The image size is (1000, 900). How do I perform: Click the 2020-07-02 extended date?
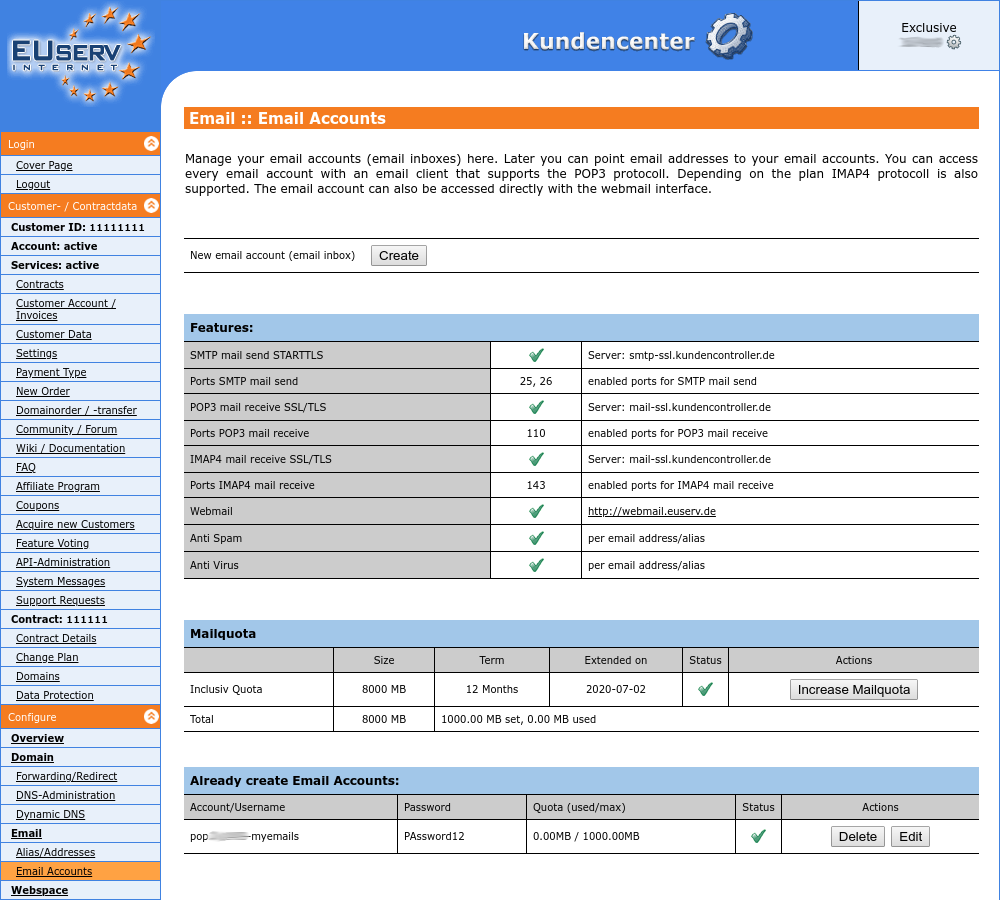(615, 689)
